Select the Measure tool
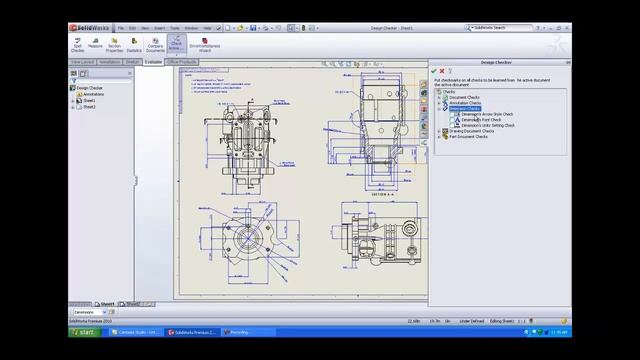Image resolution: width=640 pixels, height=360 pixels. point(95,43)
